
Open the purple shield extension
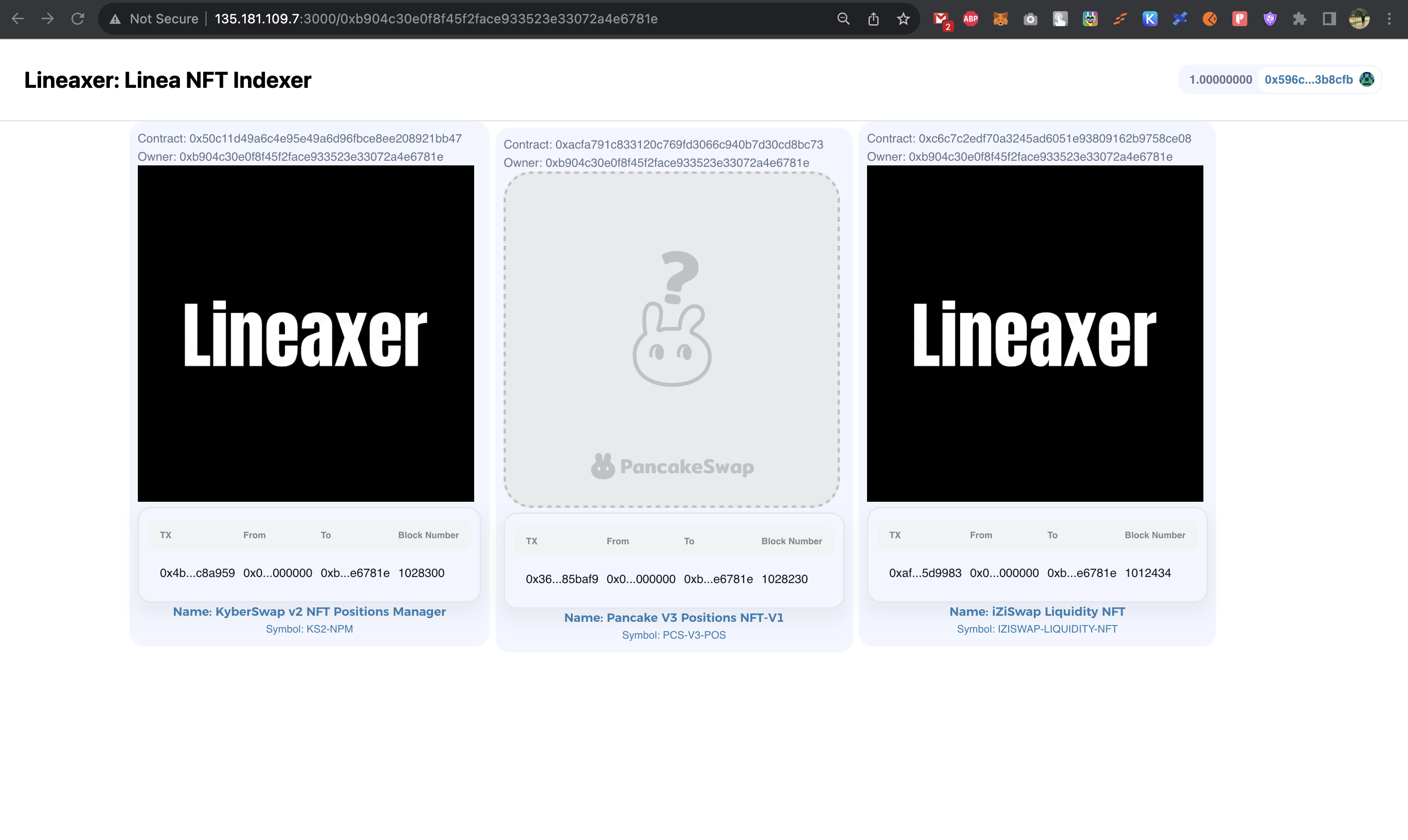pos(1270,19)
